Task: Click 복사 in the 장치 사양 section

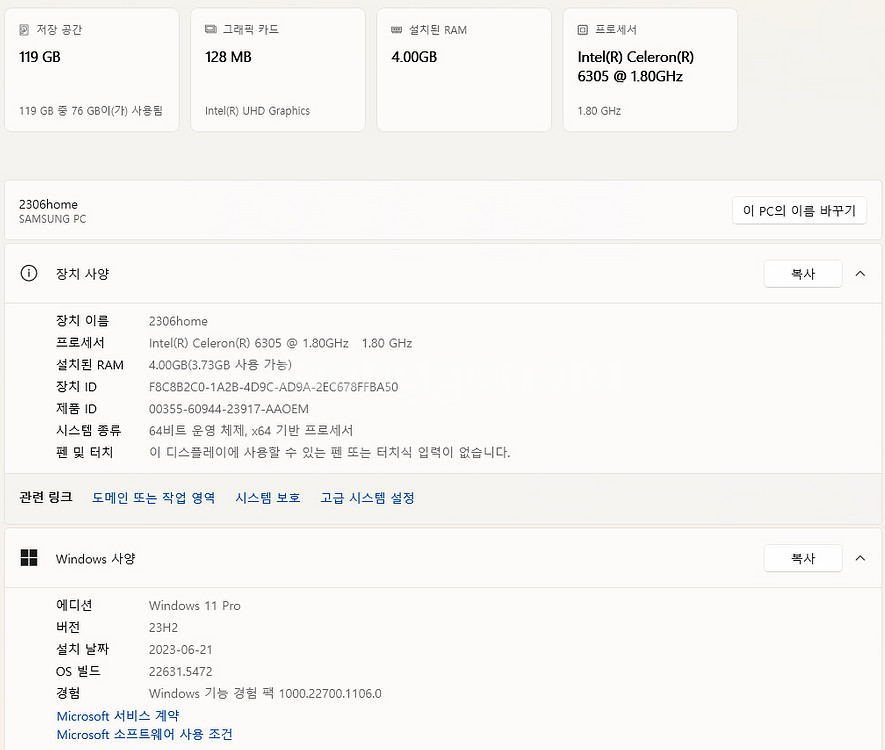Action: coord(802,273)
